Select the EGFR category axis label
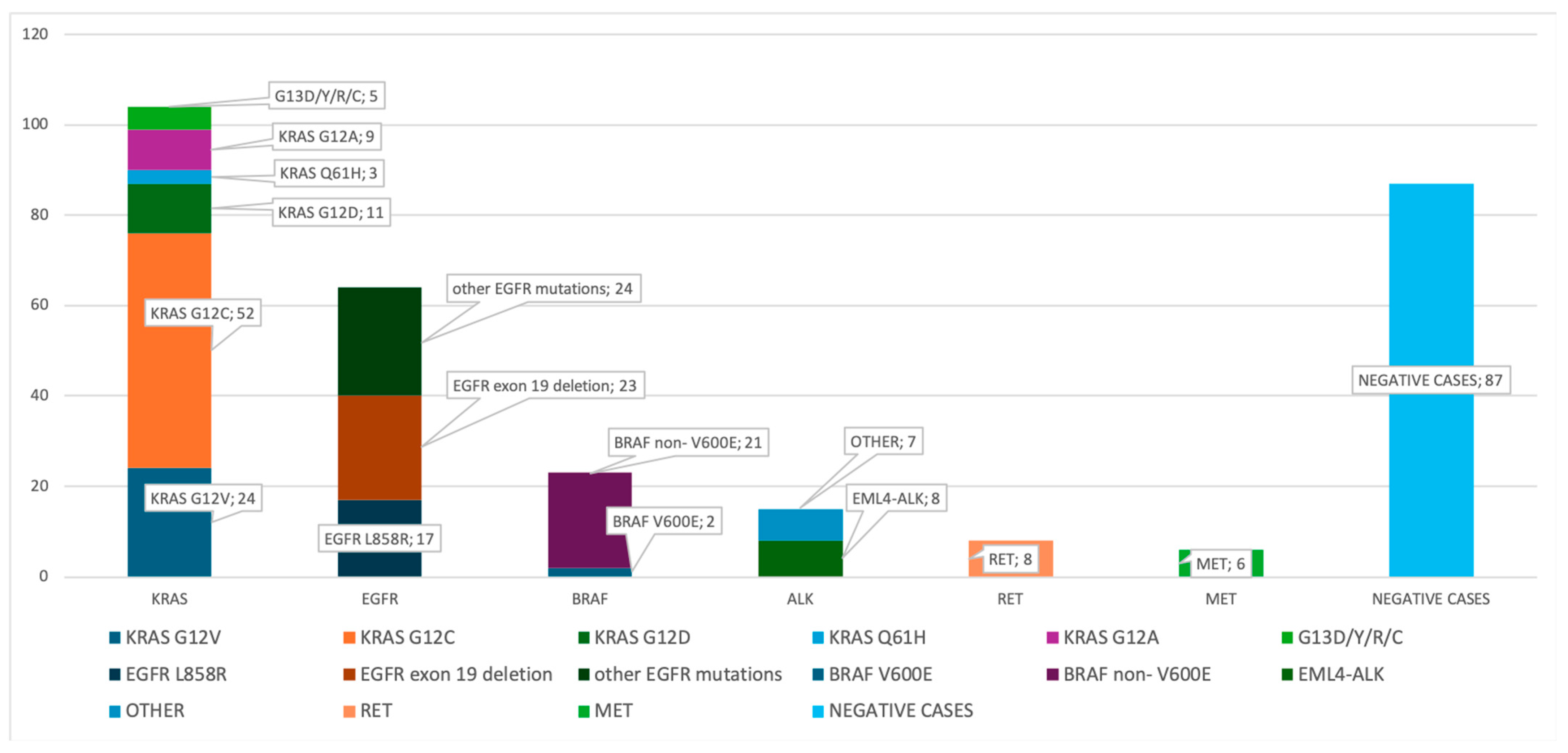 (x=379, y=599)
